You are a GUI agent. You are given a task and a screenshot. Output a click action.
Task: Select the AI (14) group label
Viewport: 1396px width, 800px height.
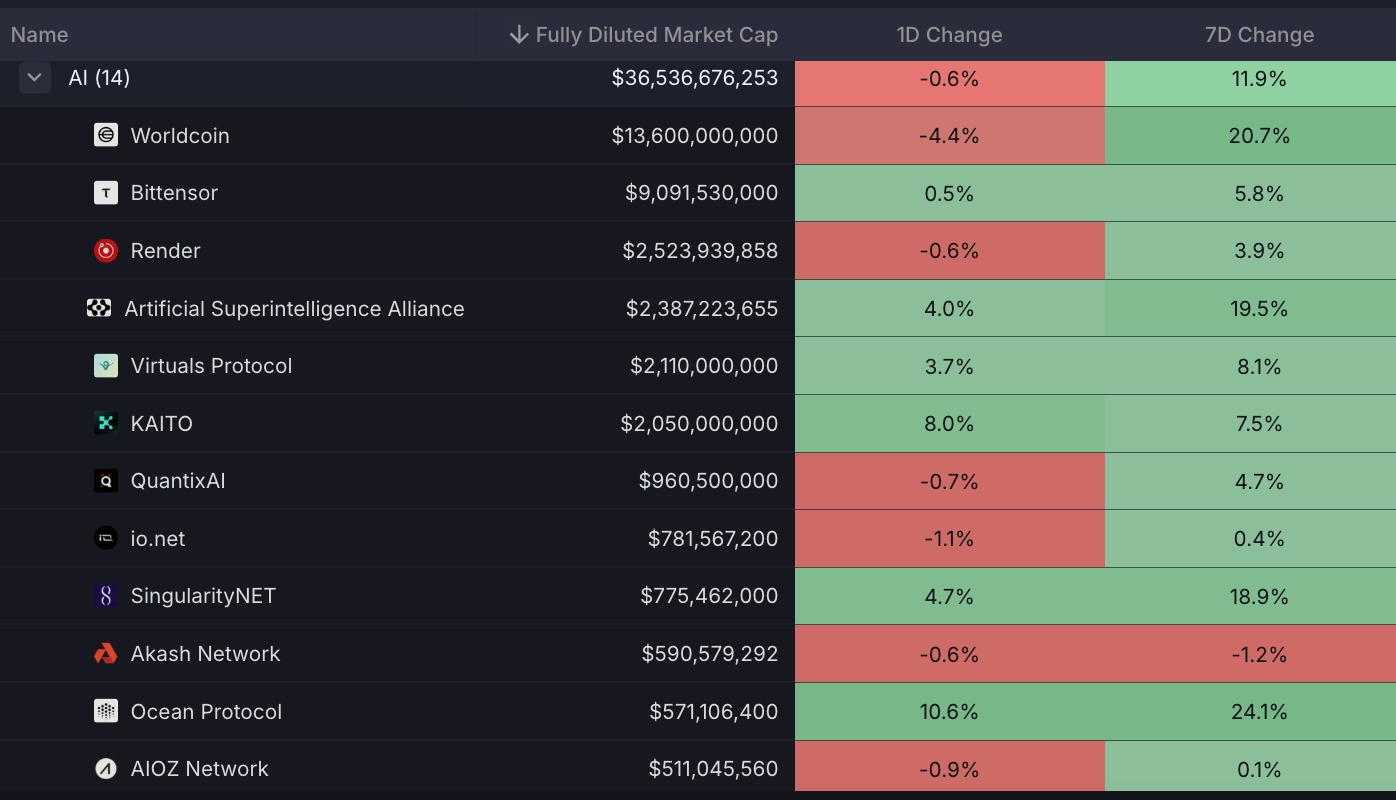point(99,77)
